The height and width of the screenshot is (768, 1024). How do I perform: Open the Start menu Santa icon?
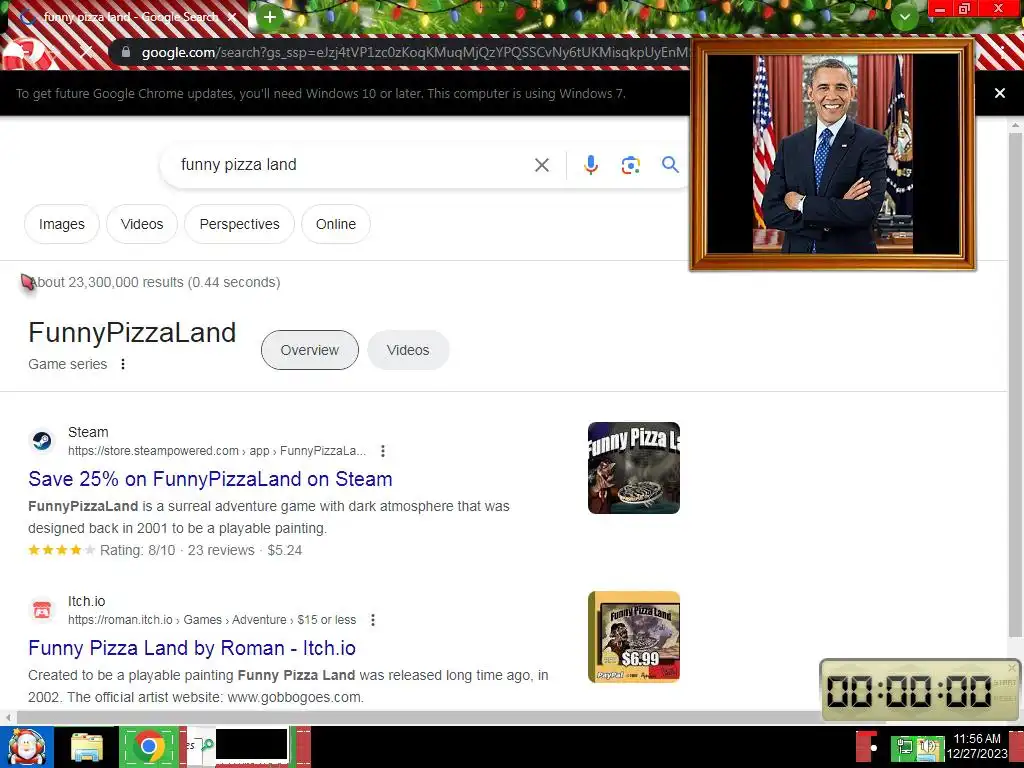26,747
